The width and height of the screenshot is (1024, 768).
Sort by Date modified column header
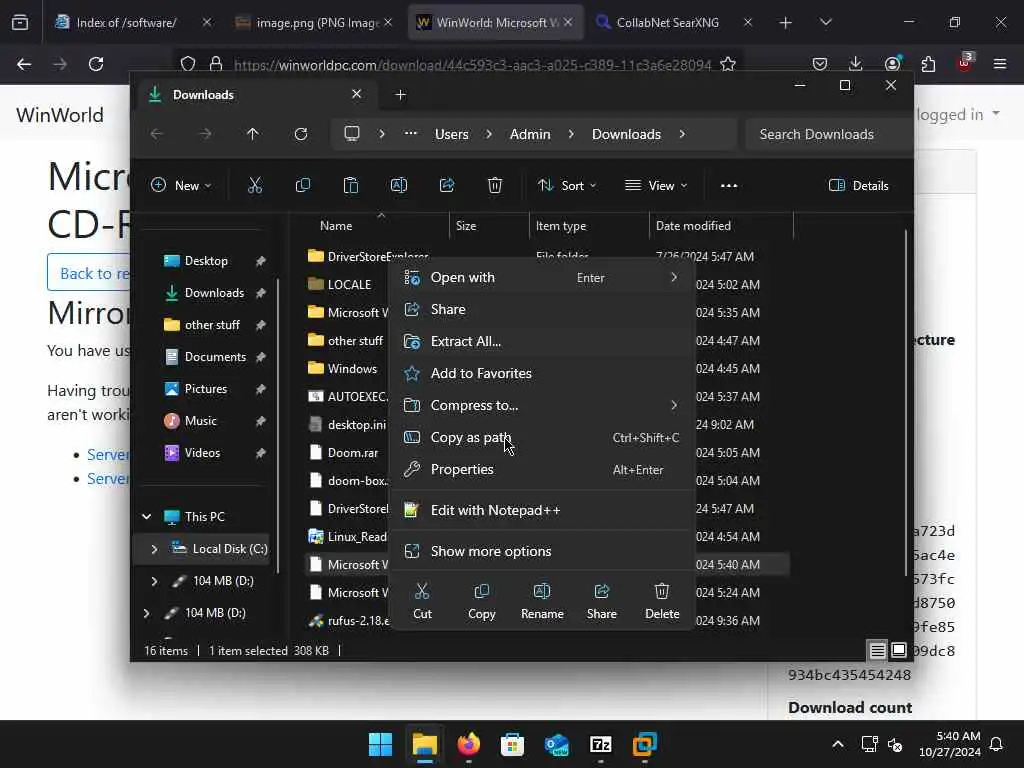[x=721, y=226]
